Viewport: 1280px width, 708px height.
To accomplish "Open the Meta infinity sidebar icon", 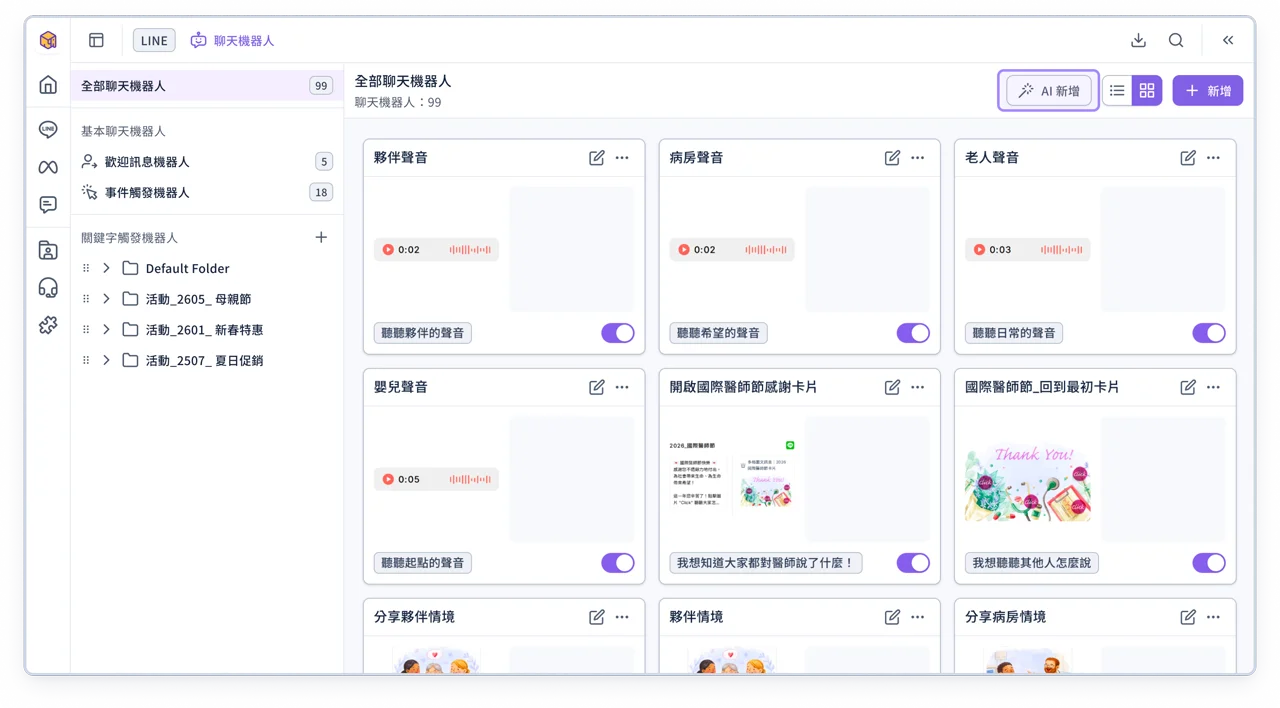I will point(48,167).
